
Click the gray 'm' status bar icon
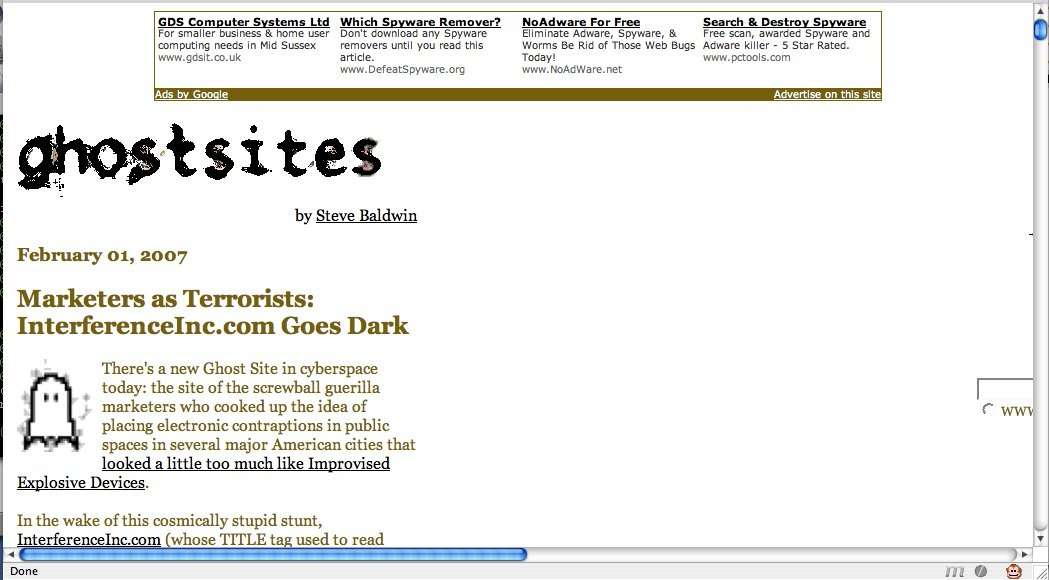[x=955, y=571]
